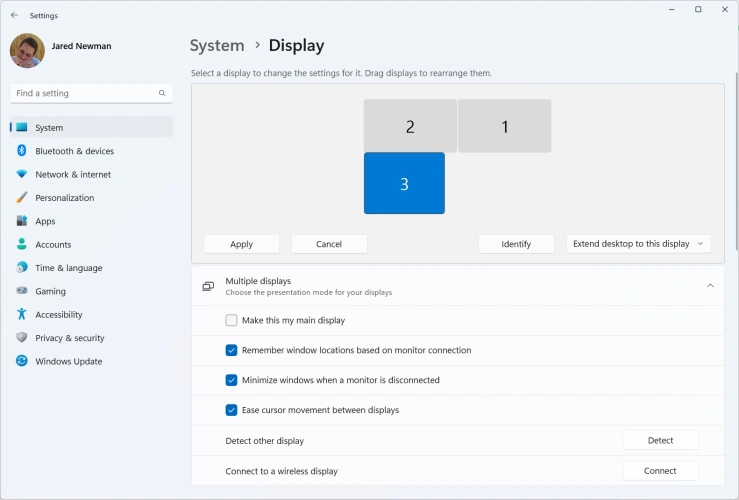The width and height of the screenshot is (739, 500).
Task: Toggle Ease cursor movement between displays
Action: coord(232,410)
